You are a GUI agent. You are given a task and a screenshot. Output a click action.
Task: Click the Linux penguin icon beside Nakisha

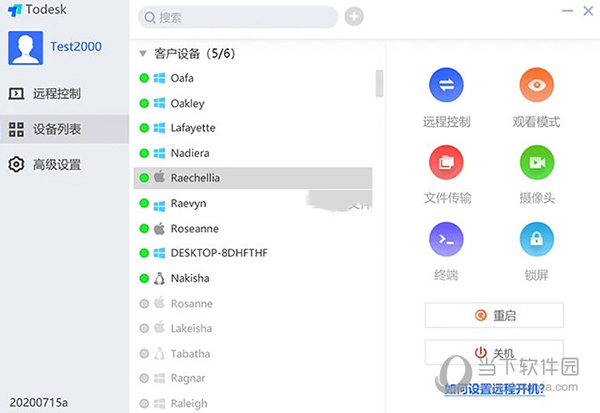pos(159,278)
